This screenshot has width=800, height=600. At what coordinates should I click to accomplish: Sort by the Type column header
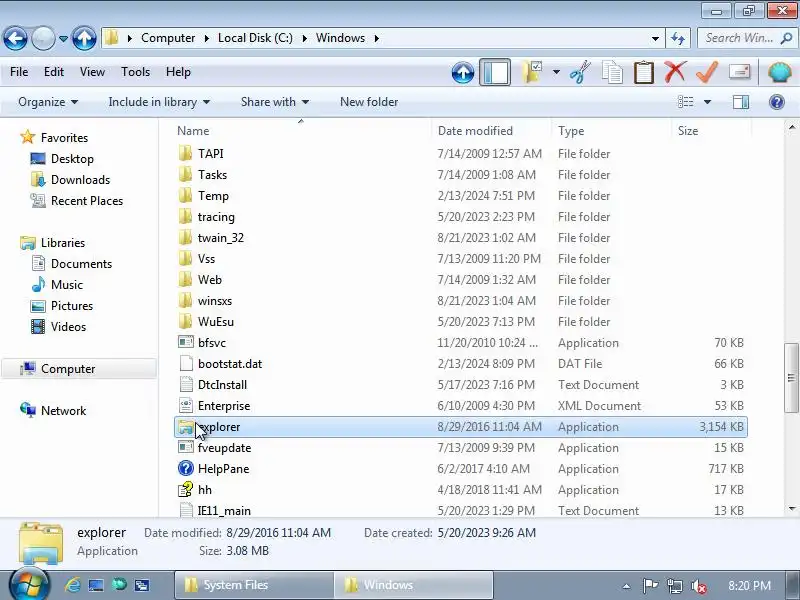pyautogui.click(x=570, y=131)
